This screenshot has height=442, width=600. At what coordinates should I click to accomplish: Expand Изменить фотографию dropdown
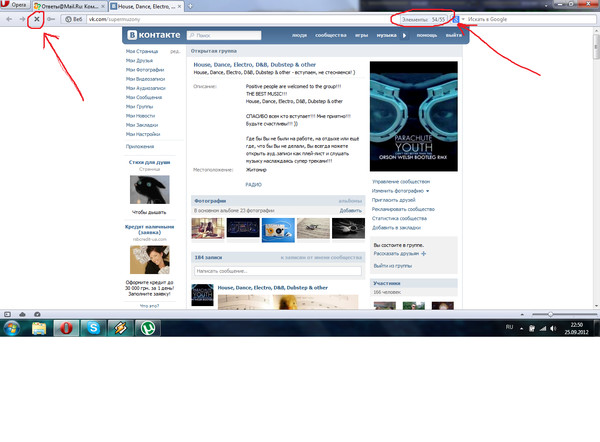pyautogui.click(x=400, y=191)
